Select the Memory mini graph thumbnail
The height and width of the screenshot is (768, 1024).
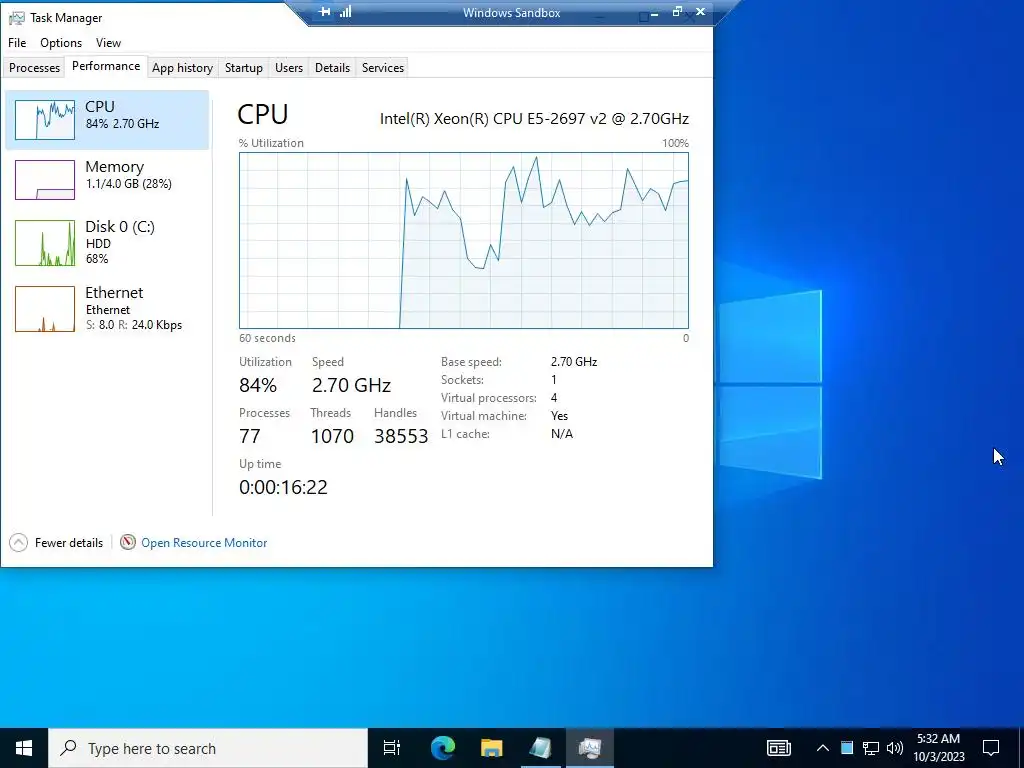point(44,180)
